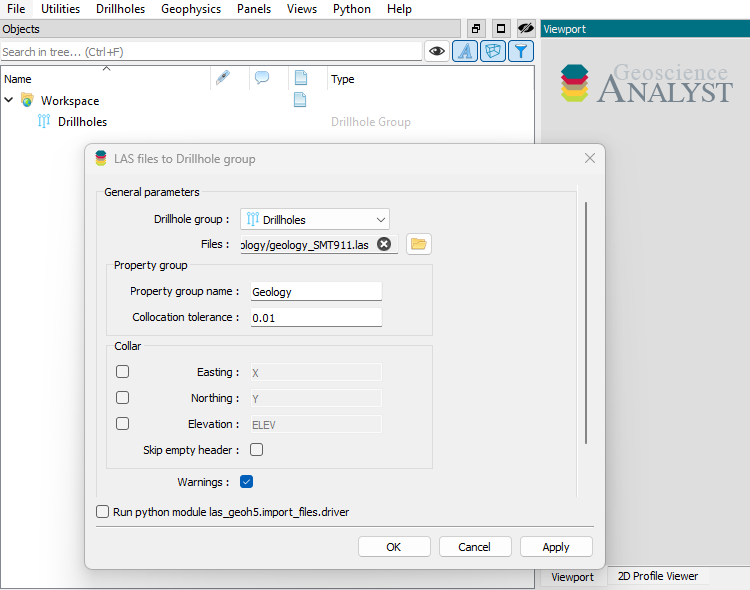Collapse the Workspace tree node
750x590 pixels.
9,100
